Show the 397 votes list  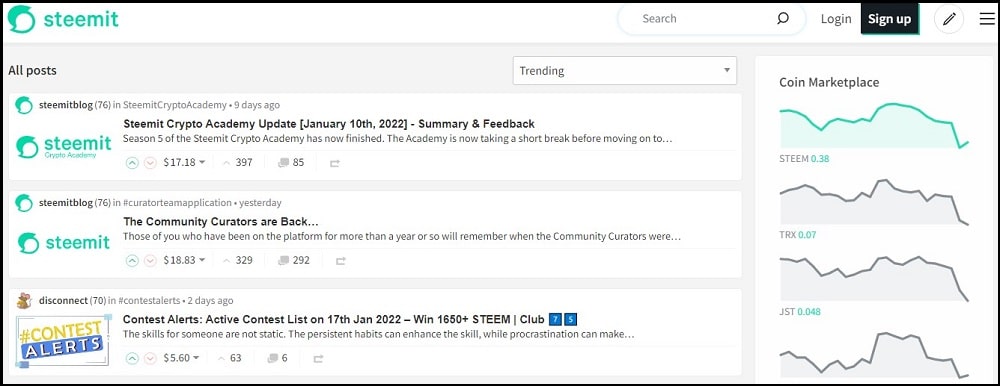coord(237,163)
